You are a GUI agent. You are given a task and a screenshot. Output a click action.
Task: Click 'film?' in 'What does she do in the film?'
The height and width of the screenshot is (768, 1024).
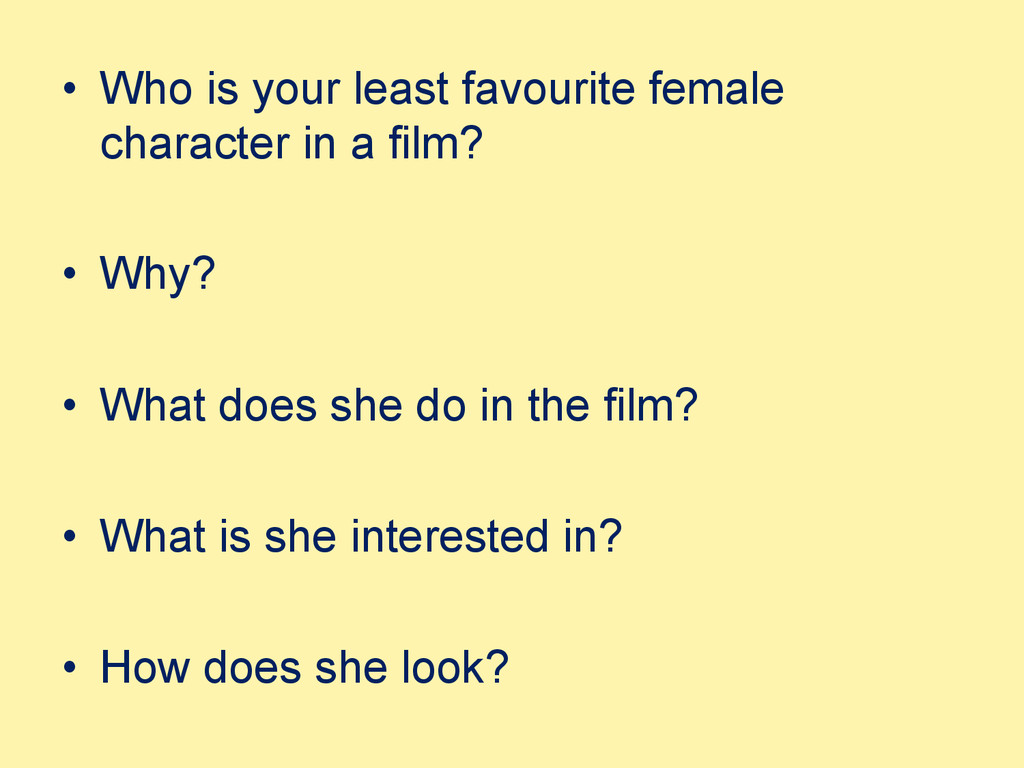[650, 405]
